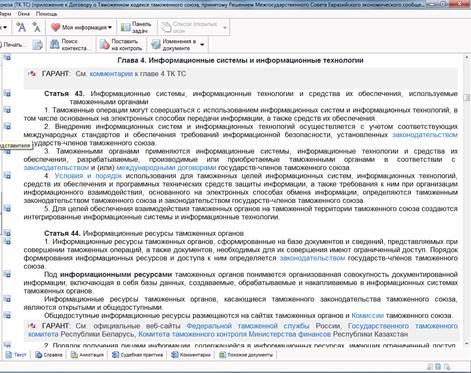Click margin icon beside Статья 44 heading
Viewport: 471px width, 373px height.
(x=7, y=233)
